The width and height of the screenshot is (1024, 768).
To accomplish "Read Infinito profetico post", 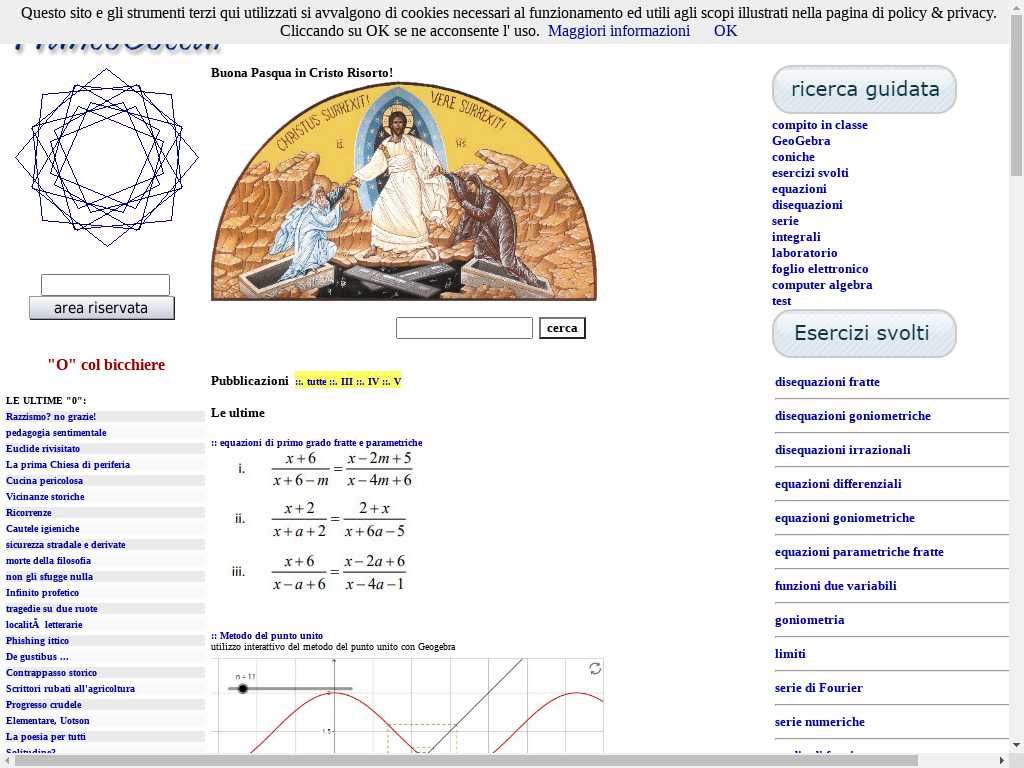I will (42, 592).
